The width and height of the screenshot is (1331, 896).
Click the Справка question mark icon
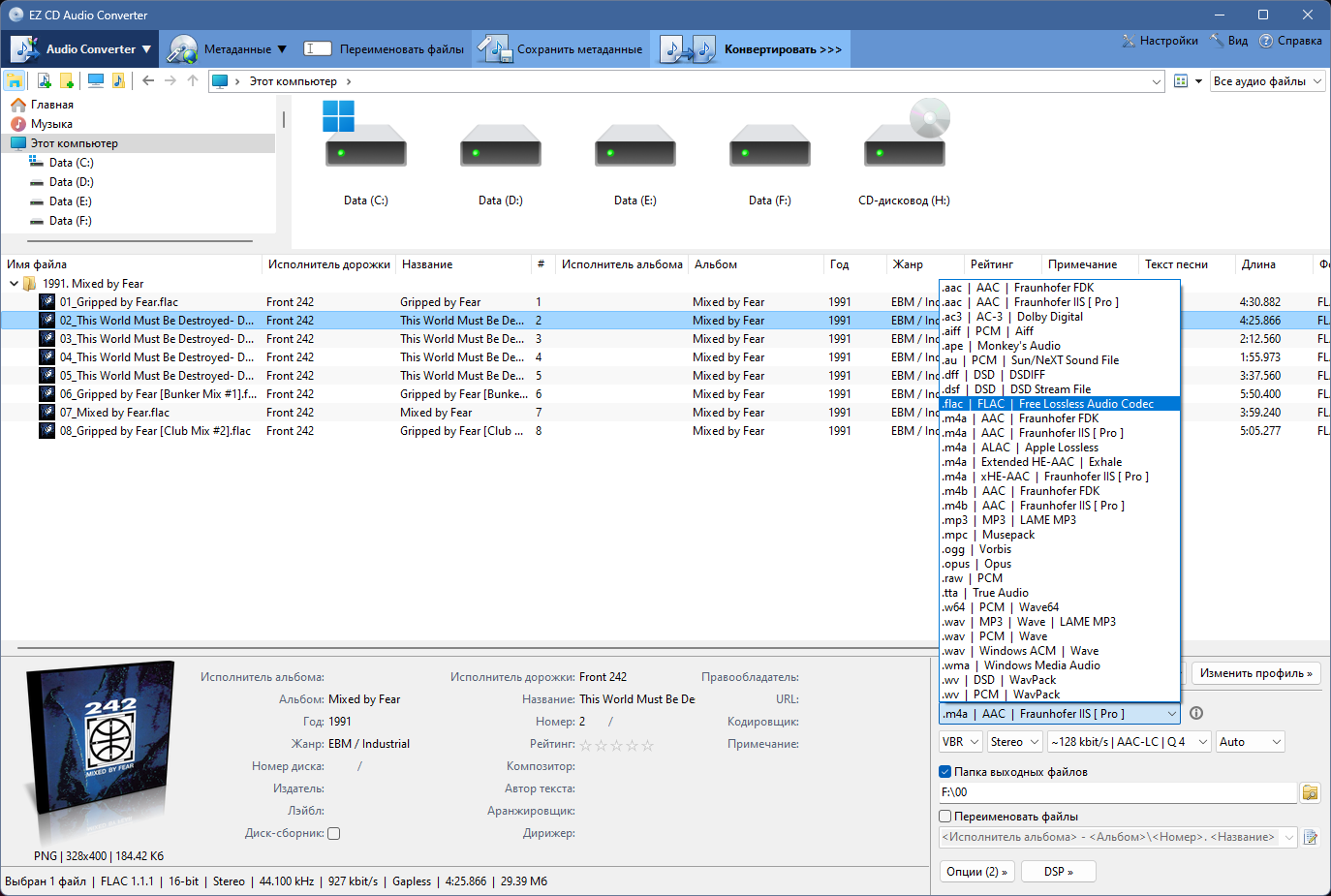[x=1266, y=41]
